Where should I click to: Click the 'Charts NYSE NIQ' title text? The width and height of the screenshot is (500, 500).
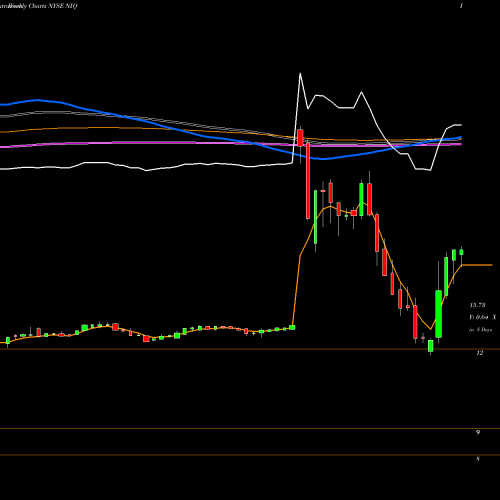(x=53, y=6)
